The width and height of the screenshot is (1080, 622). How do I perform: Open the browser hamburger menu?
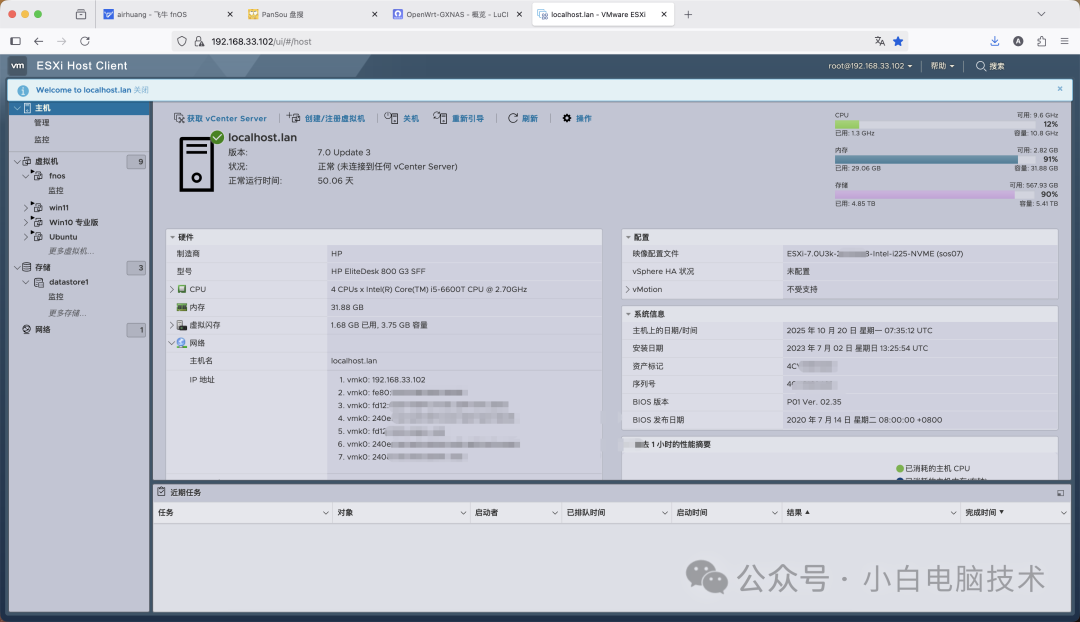tap(1064, 41)
